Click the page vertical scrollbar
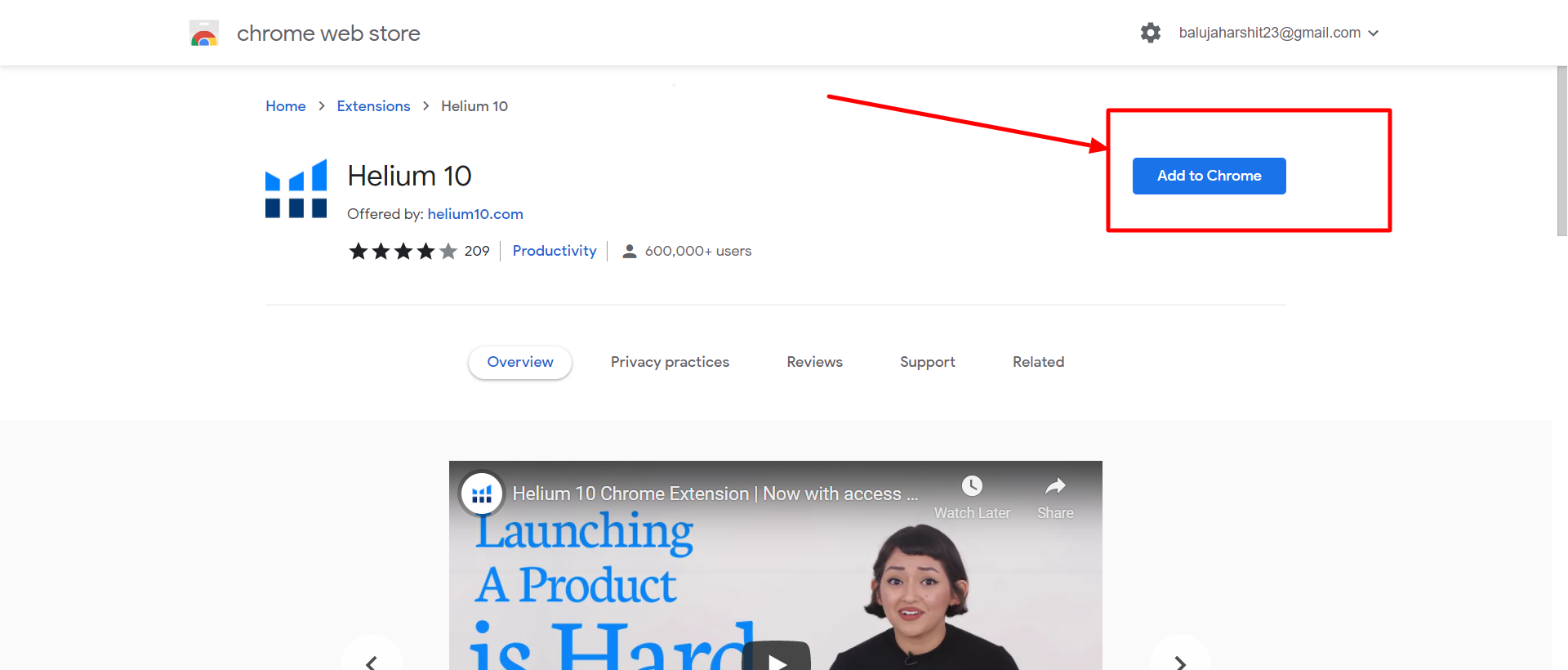This screenshot has width=1568, height=670. [x=1561, y=151]
